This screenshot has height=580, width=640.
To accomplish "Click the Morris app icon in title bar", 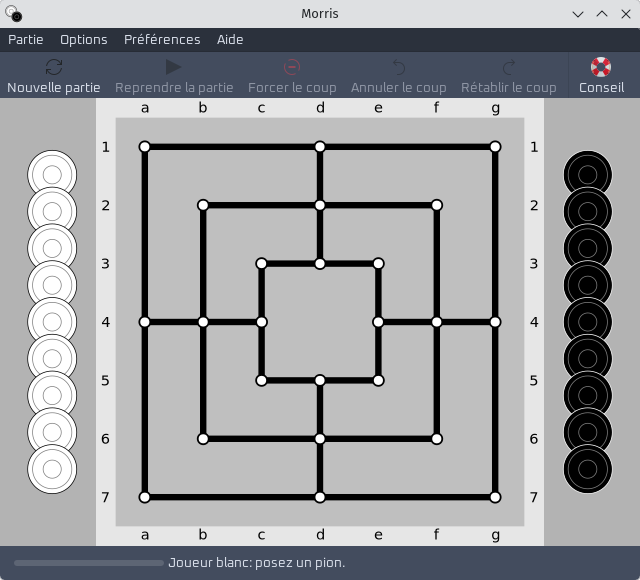I will (x=13, y=13).
